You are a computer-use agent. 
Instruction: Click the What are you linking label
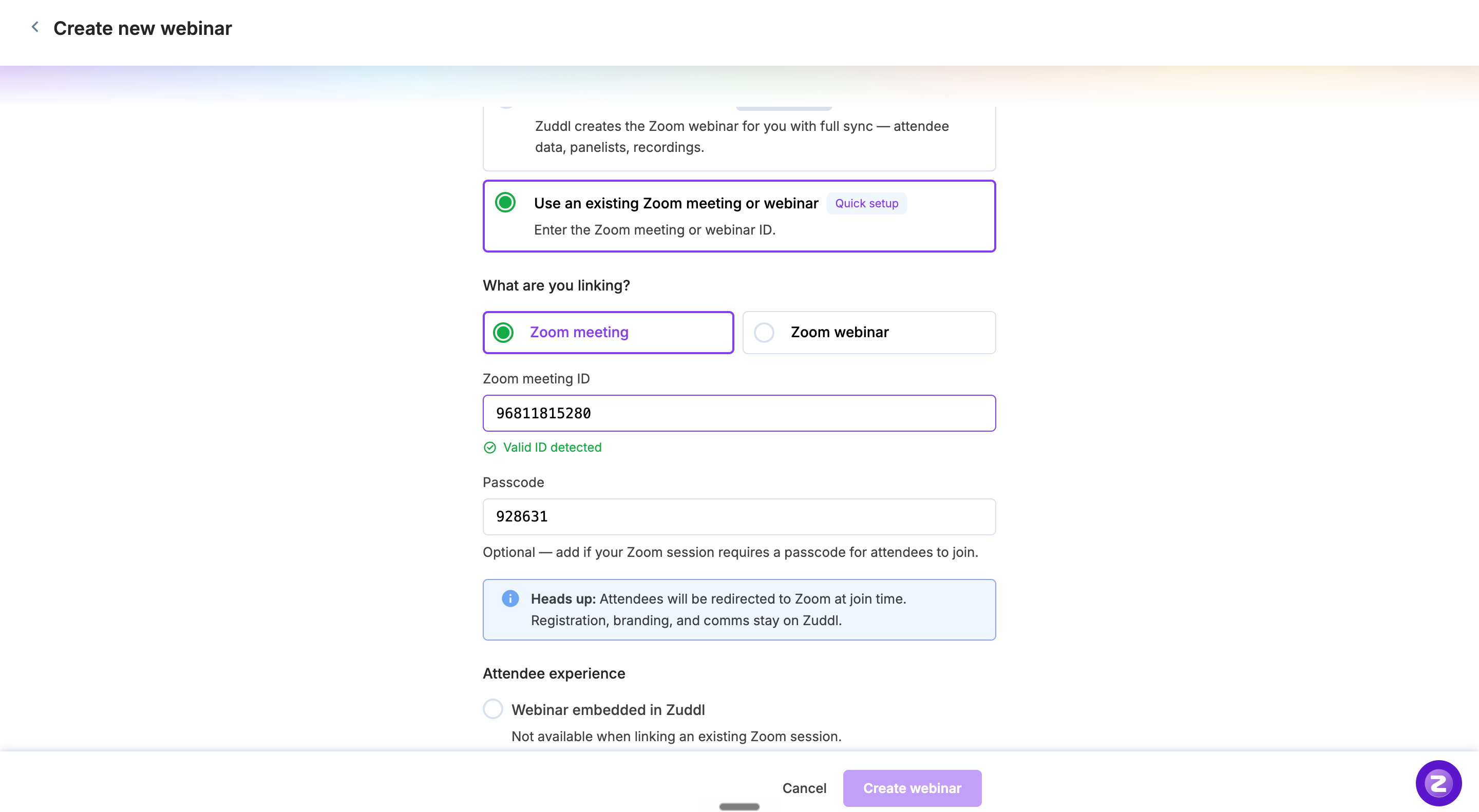click(x=556, y=285)
